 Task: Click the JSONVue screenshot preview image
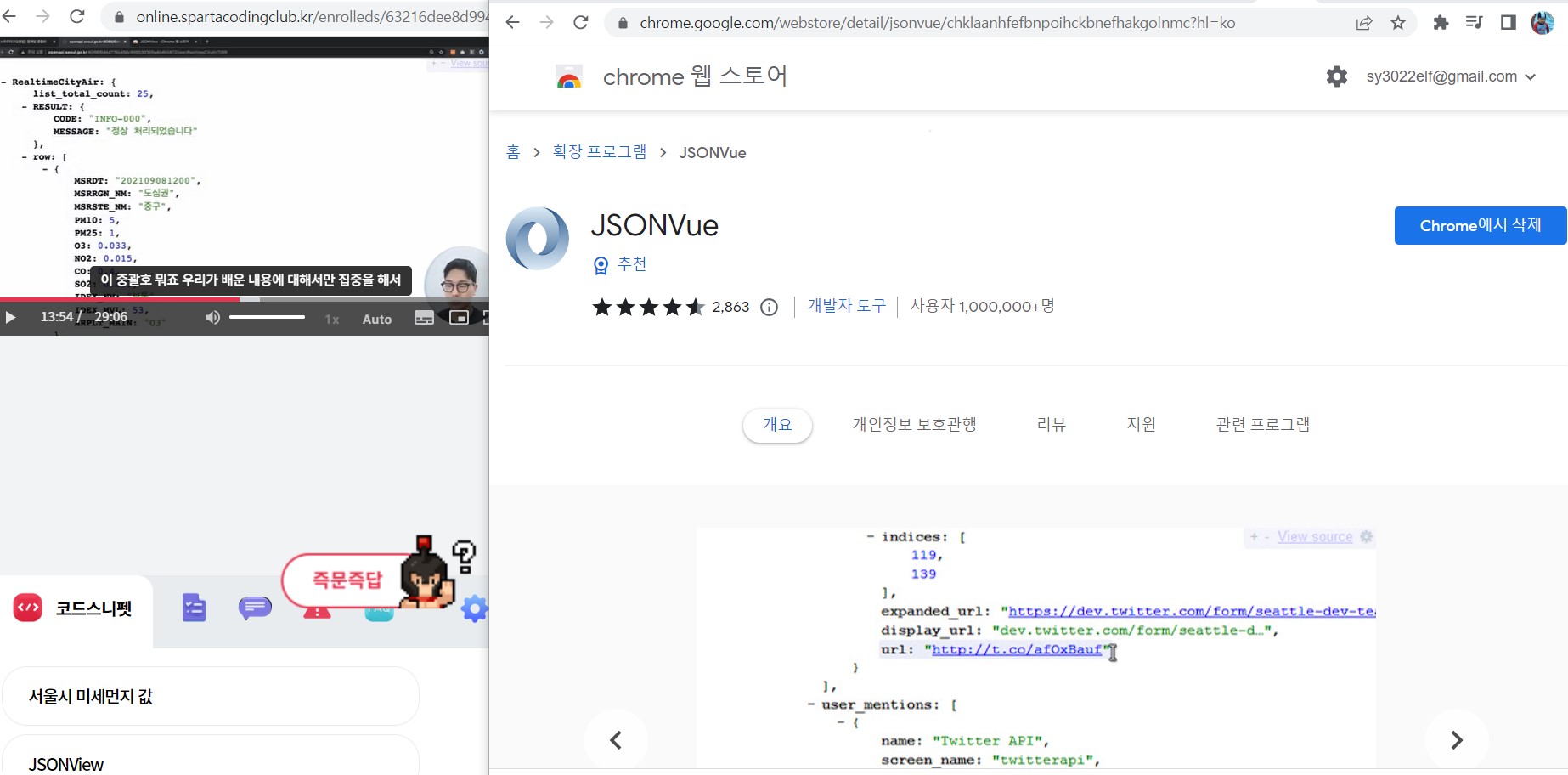pos(1035,648)
